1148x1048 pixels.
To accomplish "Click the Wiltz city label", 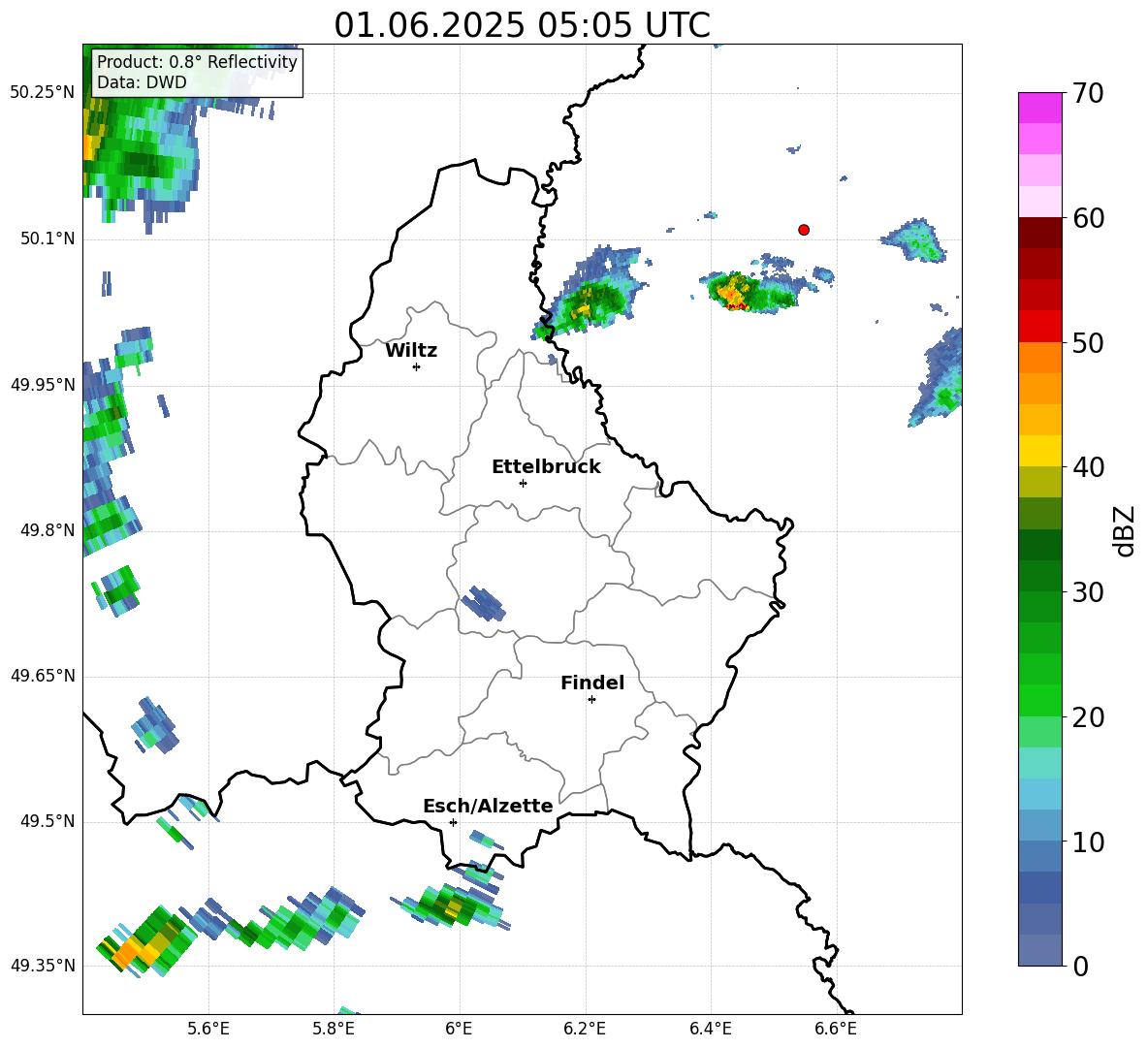I will 411,351.
